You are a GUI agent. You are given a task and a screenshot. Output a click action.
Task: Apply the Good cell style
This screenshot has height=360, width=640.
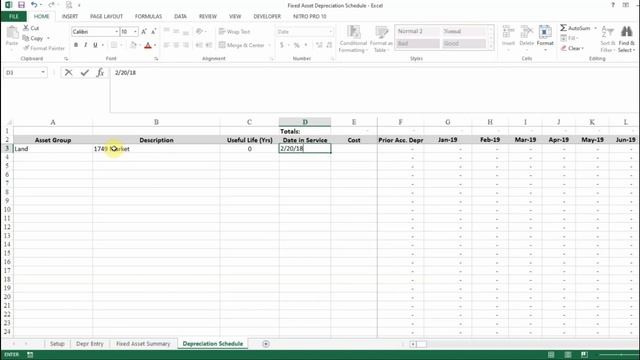[464, 43]
